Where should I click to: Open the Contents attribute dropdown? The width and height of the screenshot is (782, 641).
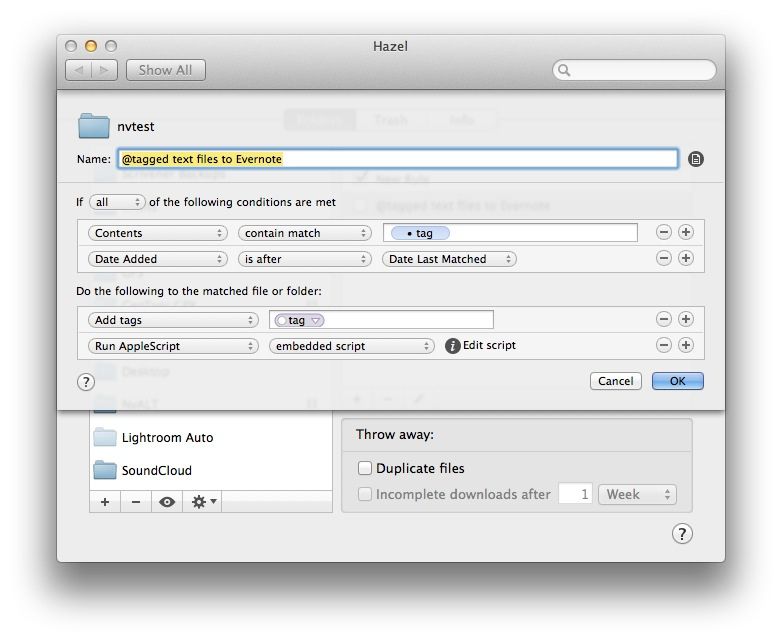tap(158, 233)
